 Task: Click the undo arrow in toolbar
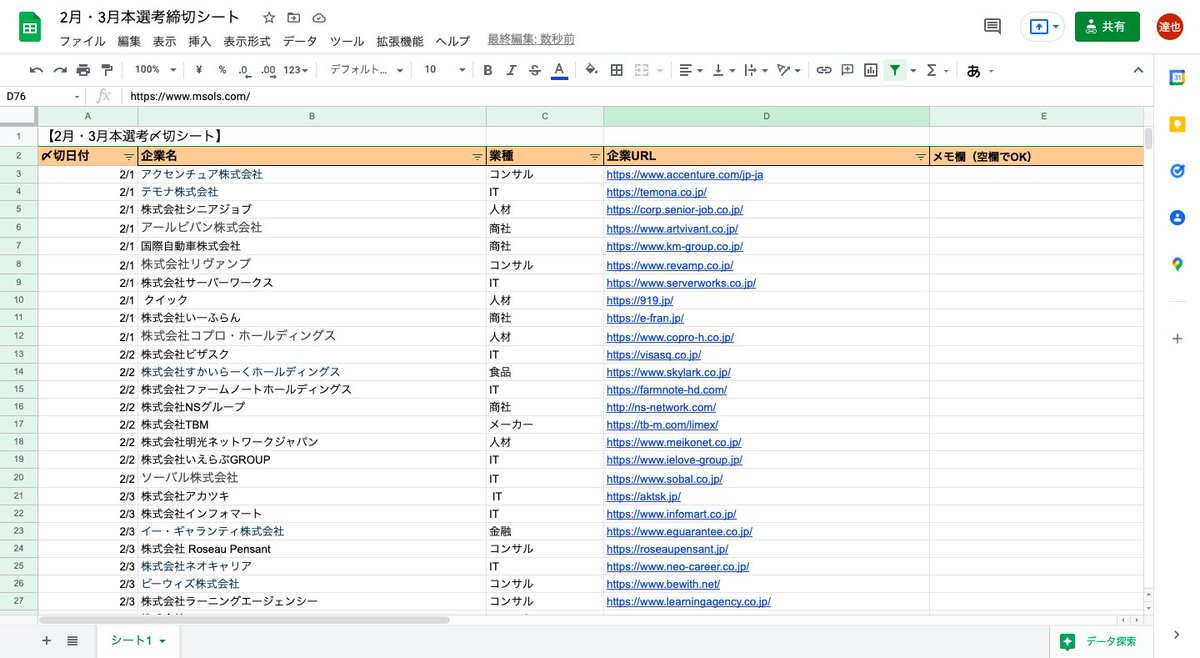click(37, 70)
